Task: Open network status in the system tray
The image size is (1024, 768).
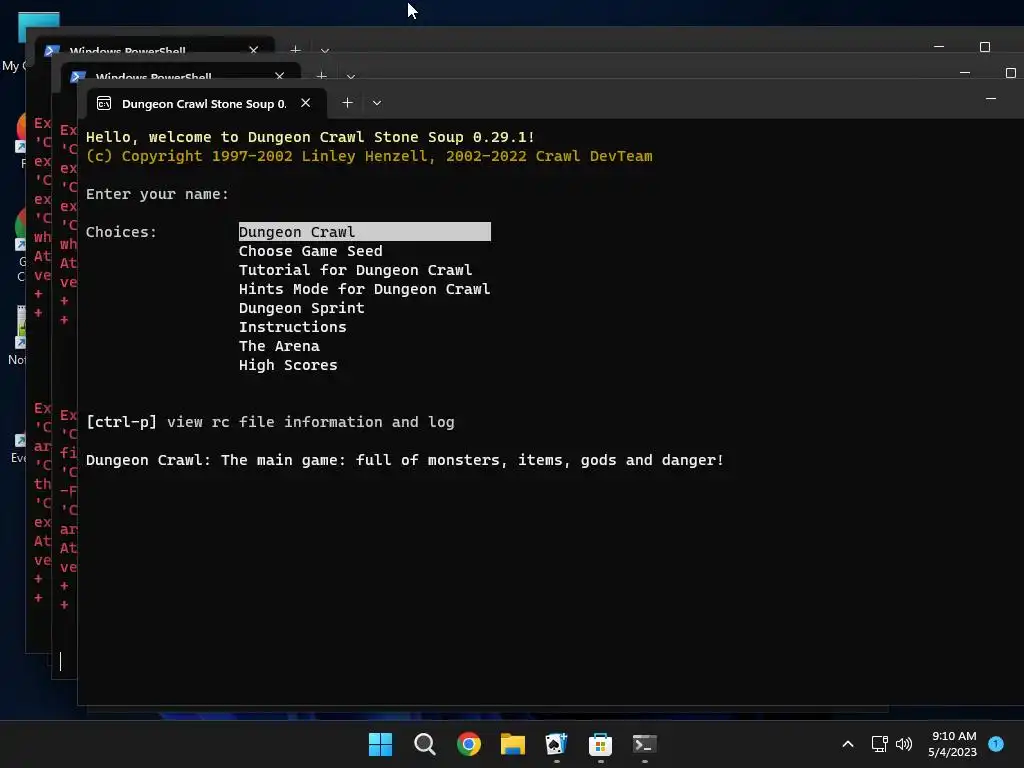Action: [x=879, y=744]
